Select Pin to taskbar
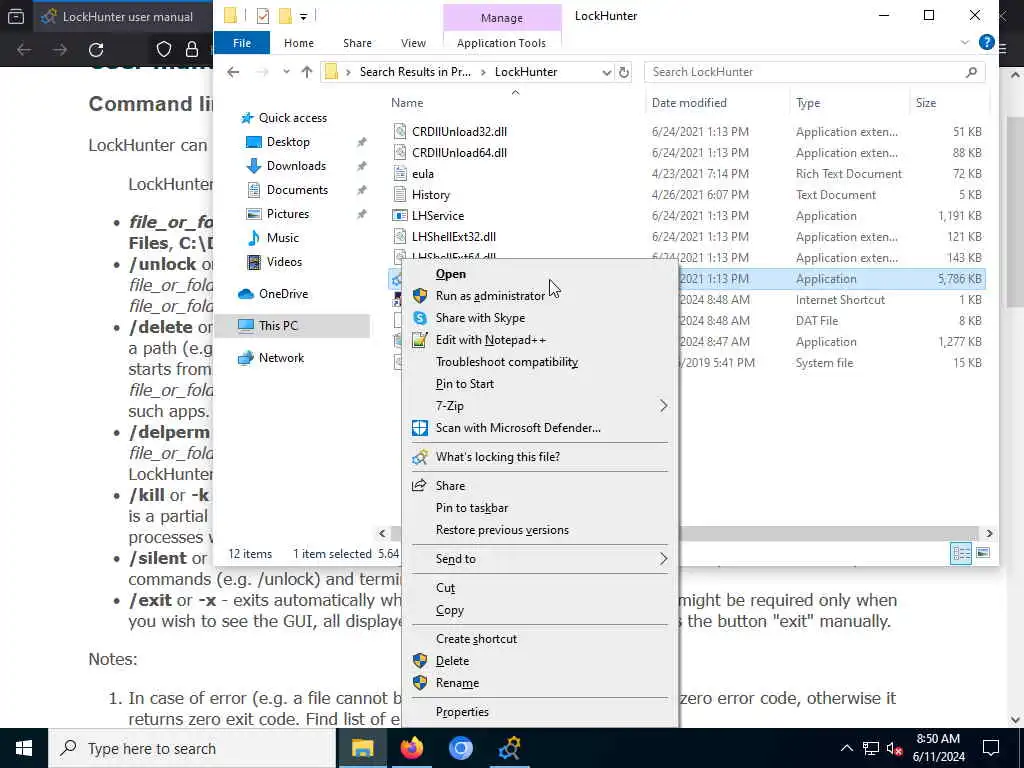The height and width of the screenshot is (768, 1024). click(472, 507)
